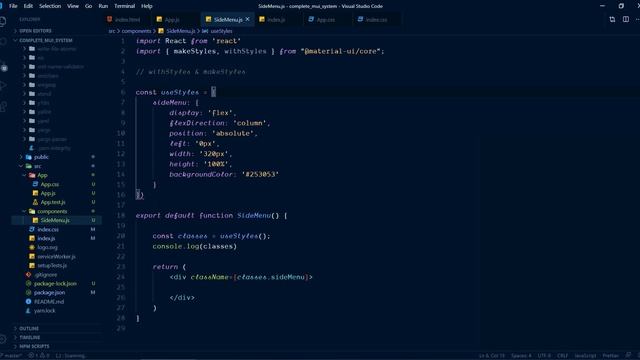
Task: Collapse the App folder chevron
Action: 24,175
